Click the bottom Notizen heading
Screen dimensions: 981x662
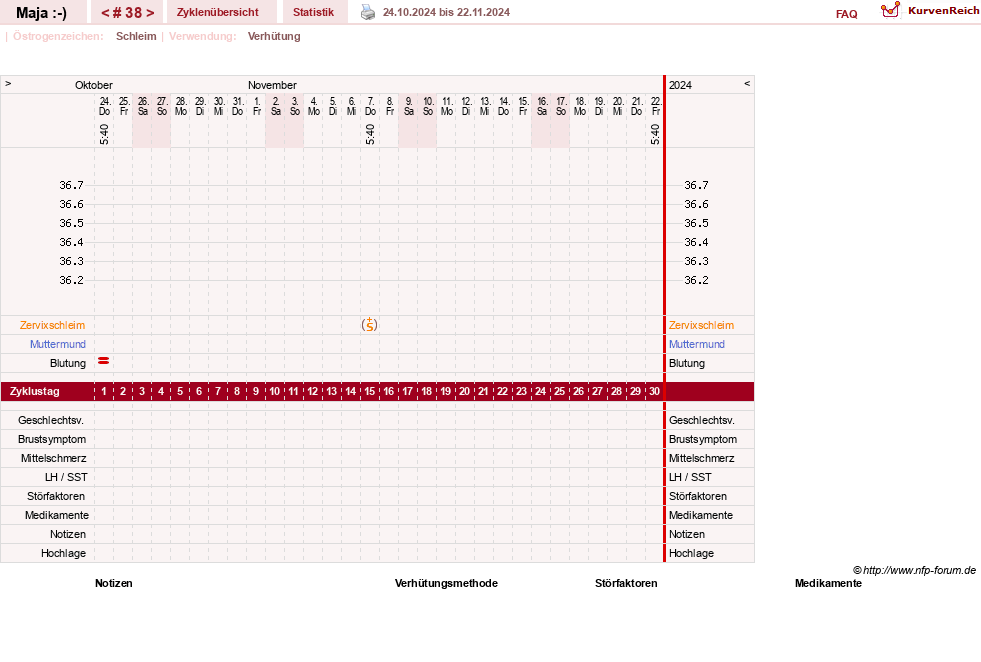pos(114,583)
